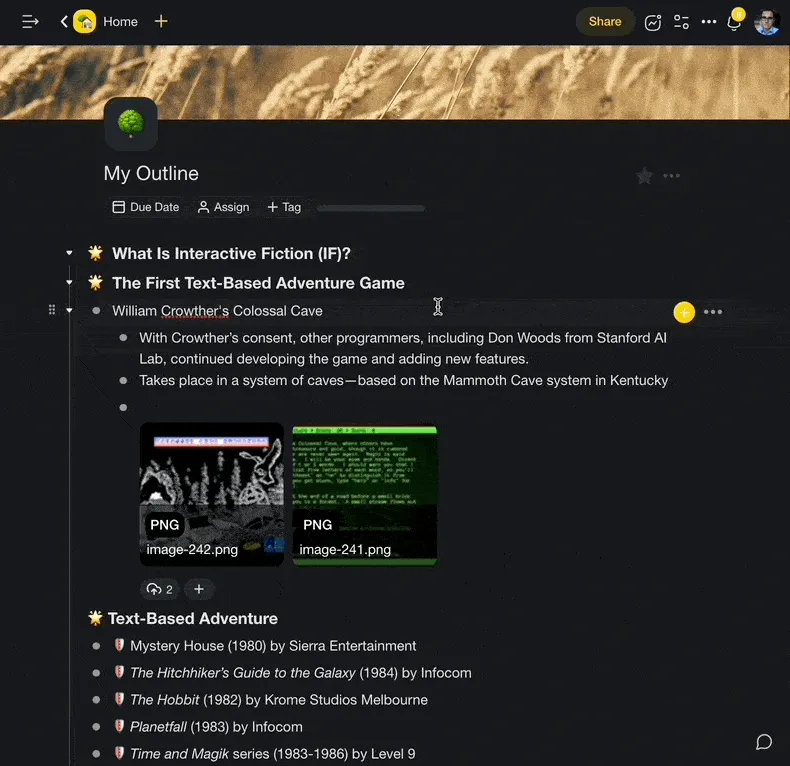
Task: Favorite the page with the star icon
Action: pos(644,176)
